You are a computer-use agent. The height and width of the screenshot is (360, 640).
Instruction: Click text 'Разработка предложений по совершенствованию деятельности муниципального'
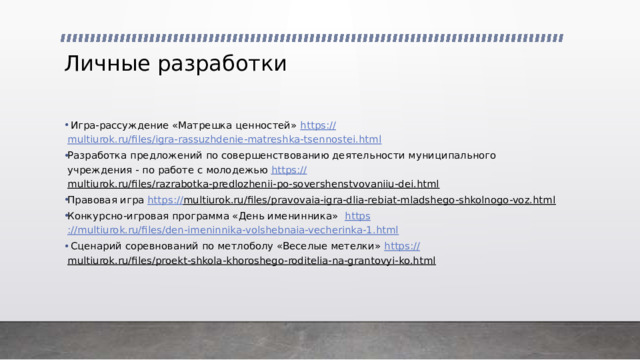[x=282, y=156]
